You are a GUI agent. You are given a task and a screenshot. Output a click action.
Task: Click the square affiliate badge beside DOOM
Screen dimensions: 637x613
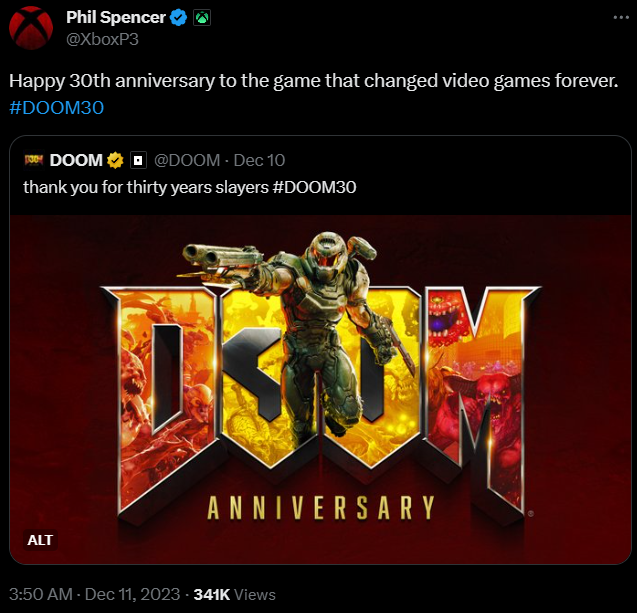click(138, 160)
